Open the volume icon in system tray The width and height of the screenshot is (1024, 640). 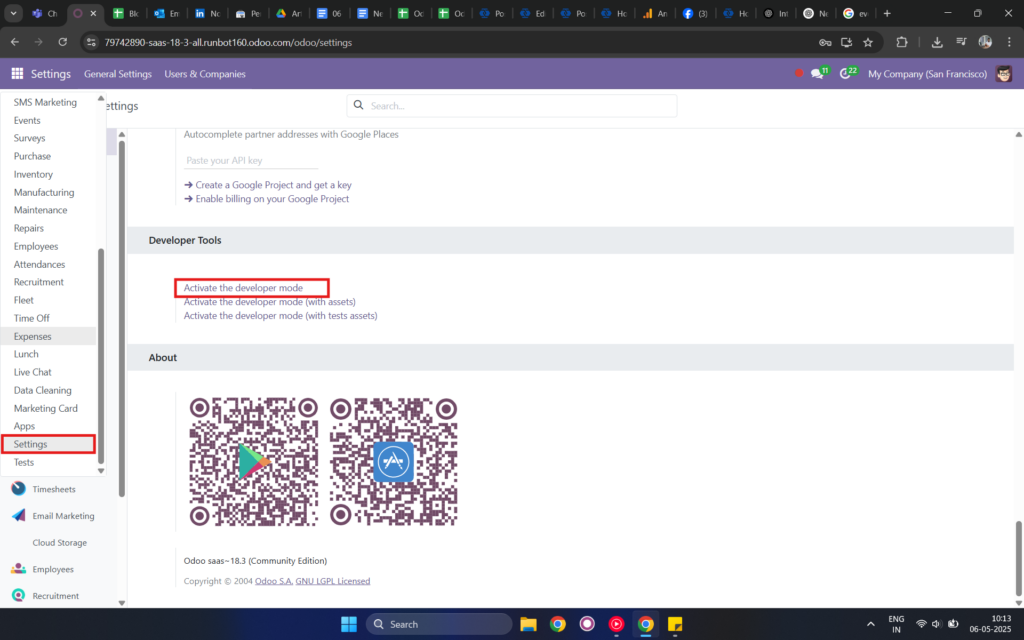(937, 624)
